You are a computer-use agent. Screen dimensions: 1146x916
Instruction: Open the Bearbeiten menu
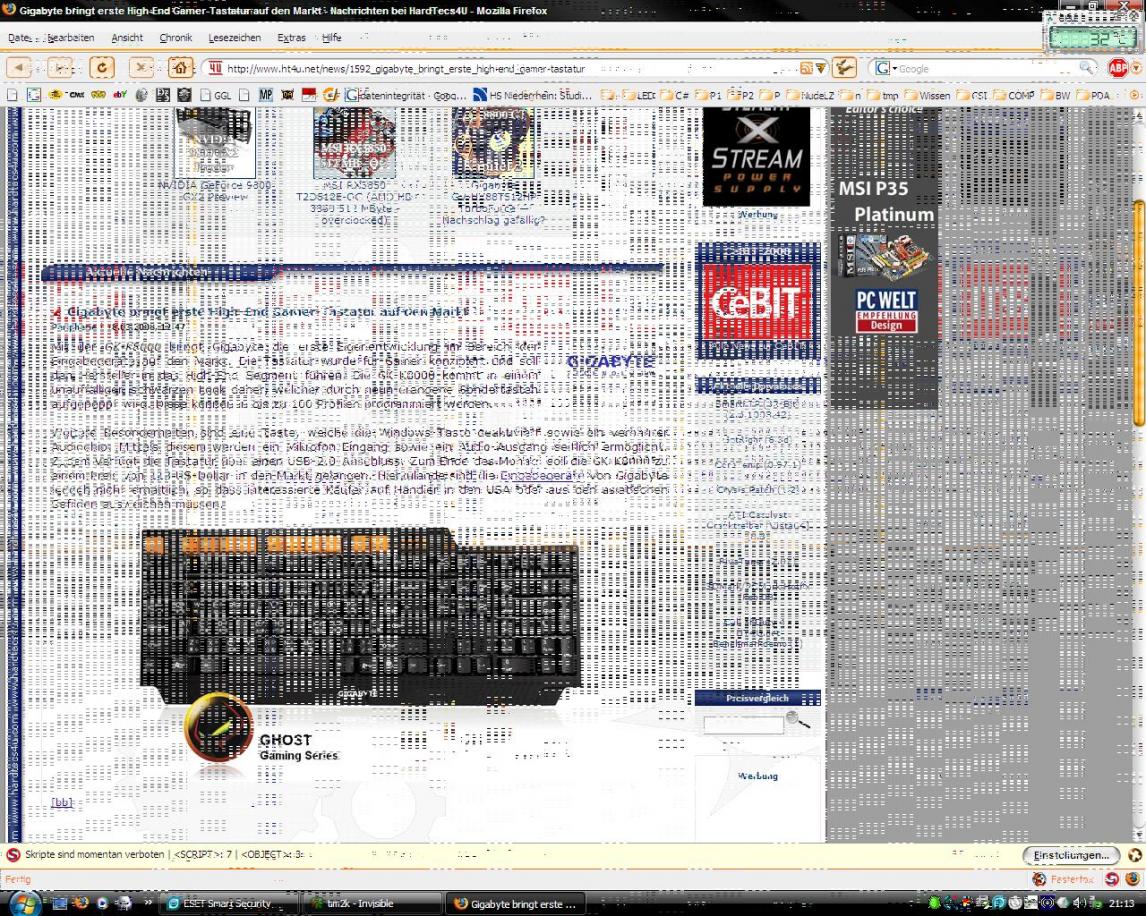pos(70,37)
